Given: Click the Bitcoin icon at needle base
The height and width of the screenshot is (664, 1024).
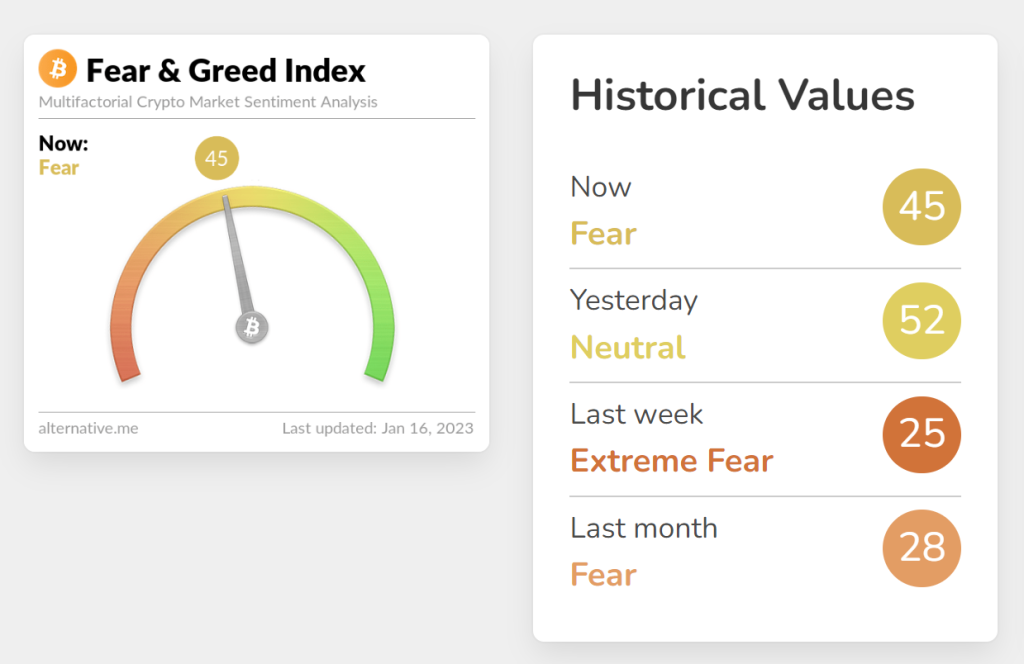Looking at the screenshot, I should (x=252, y=327).
